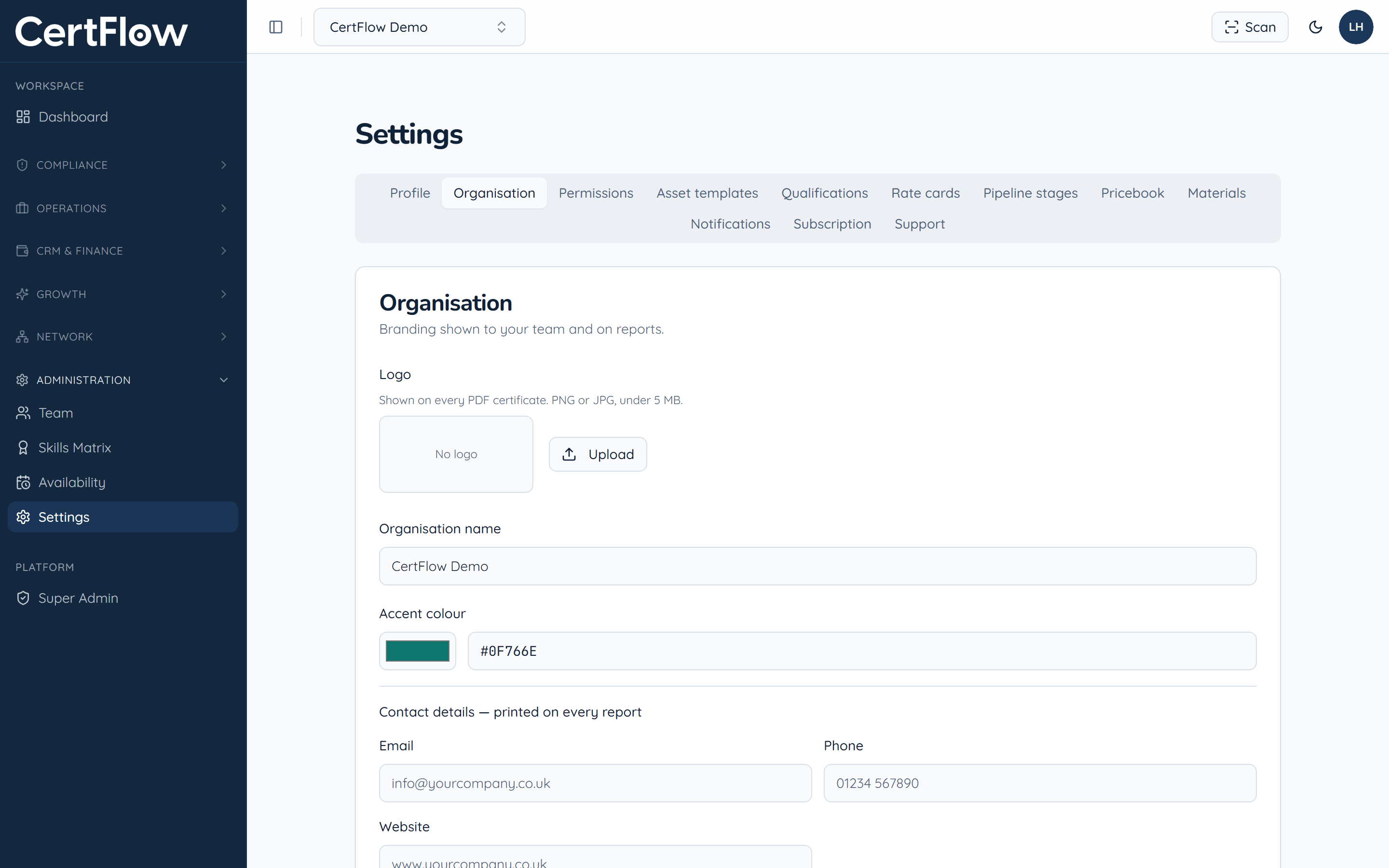Open the CertFlow Demo workspace switcher
This screenshot has height=868, width=1389.
pyautogui.click(x=419, y=27)
